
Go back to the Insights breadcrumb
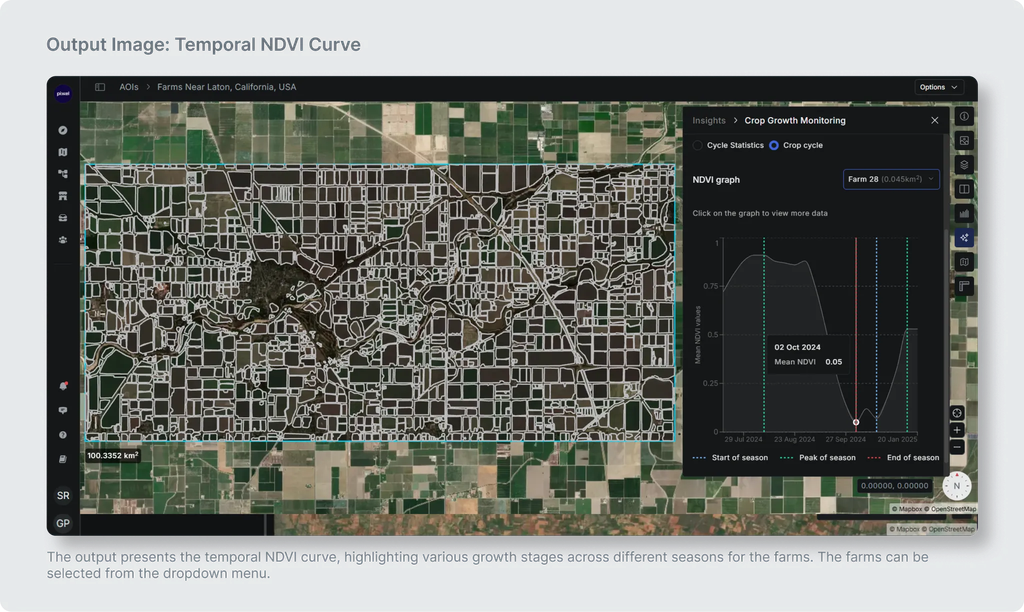click(709, 120)
